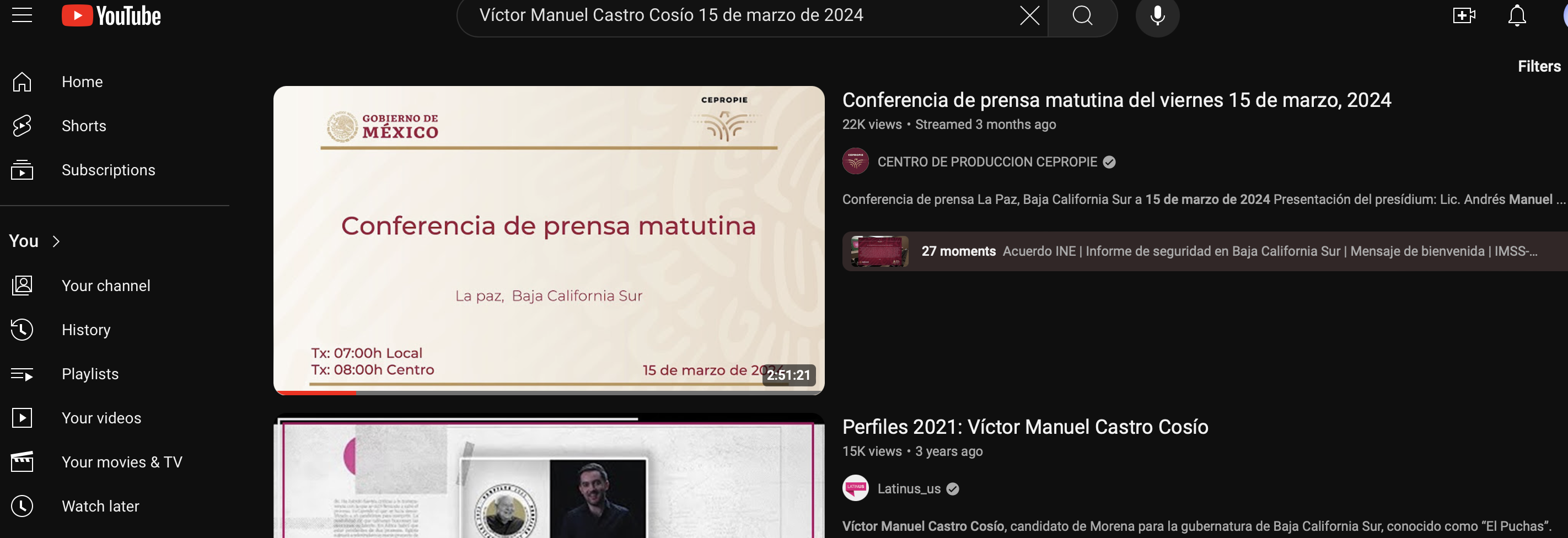The image size is (1568, 538).
Task: Click the Shorts icon
Action: tap(22, 126)
